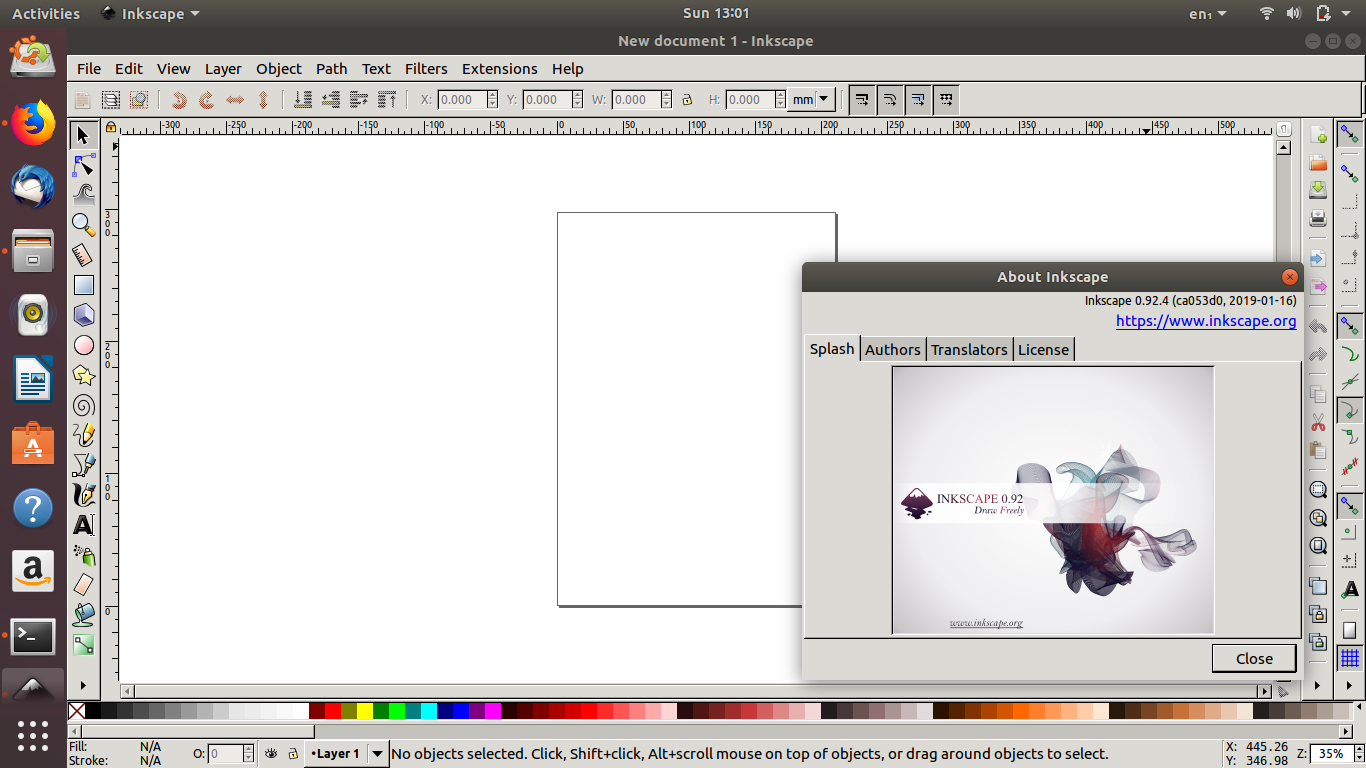Toggle the width/height lock in the toolbar

point(687,99)
